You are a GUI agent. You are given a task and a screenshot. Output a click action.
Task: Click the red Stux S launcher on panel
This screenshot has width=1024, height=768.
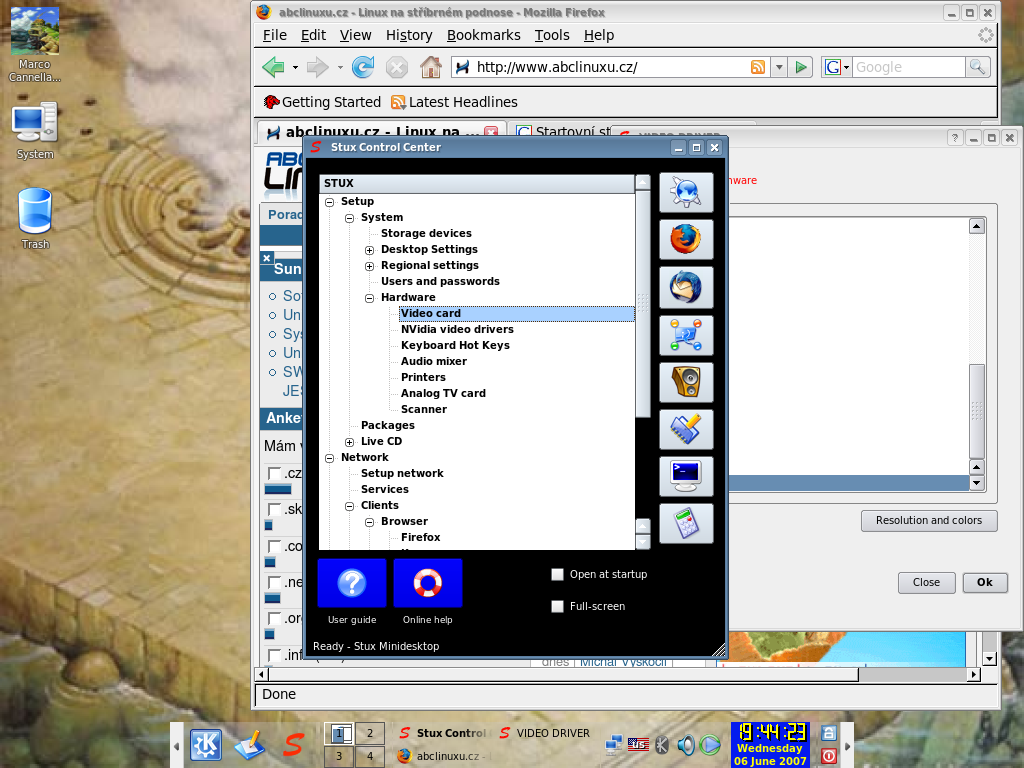click(x=293, y=744)
